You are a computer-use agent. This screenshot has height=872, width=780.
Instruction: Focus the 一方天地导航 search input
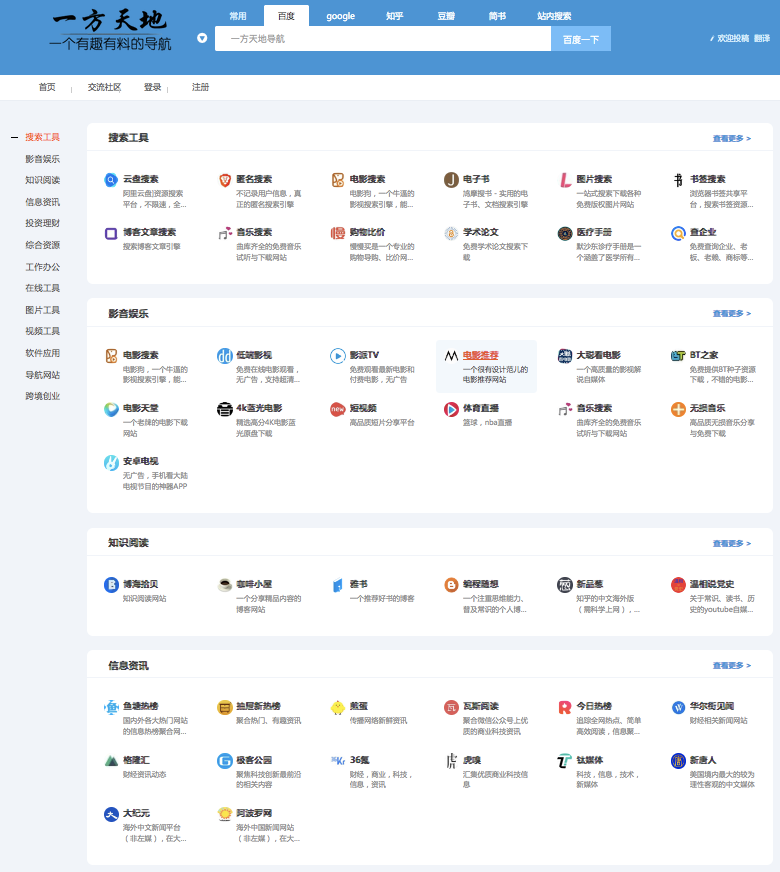point(383,39)
